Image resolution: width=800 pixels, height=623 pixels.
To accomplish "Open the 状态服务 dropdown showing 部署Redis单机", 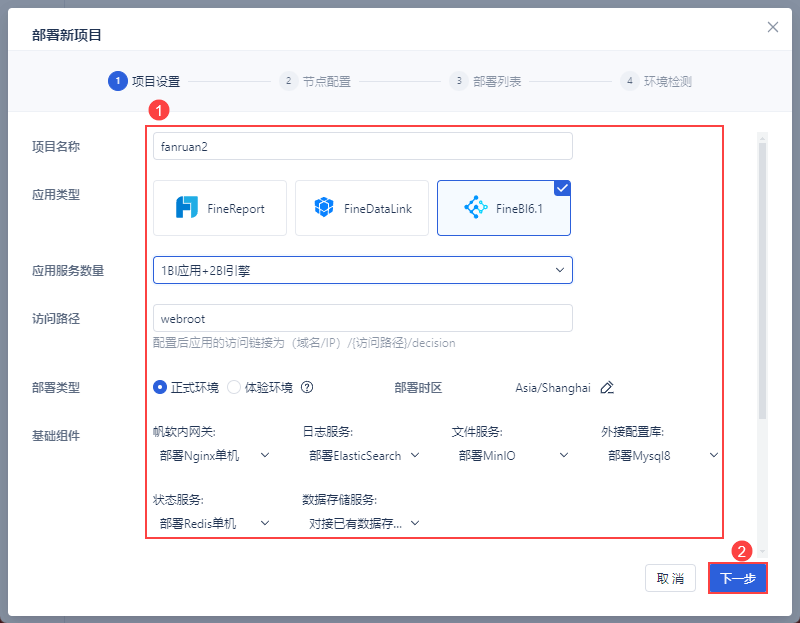I will 214,523.
